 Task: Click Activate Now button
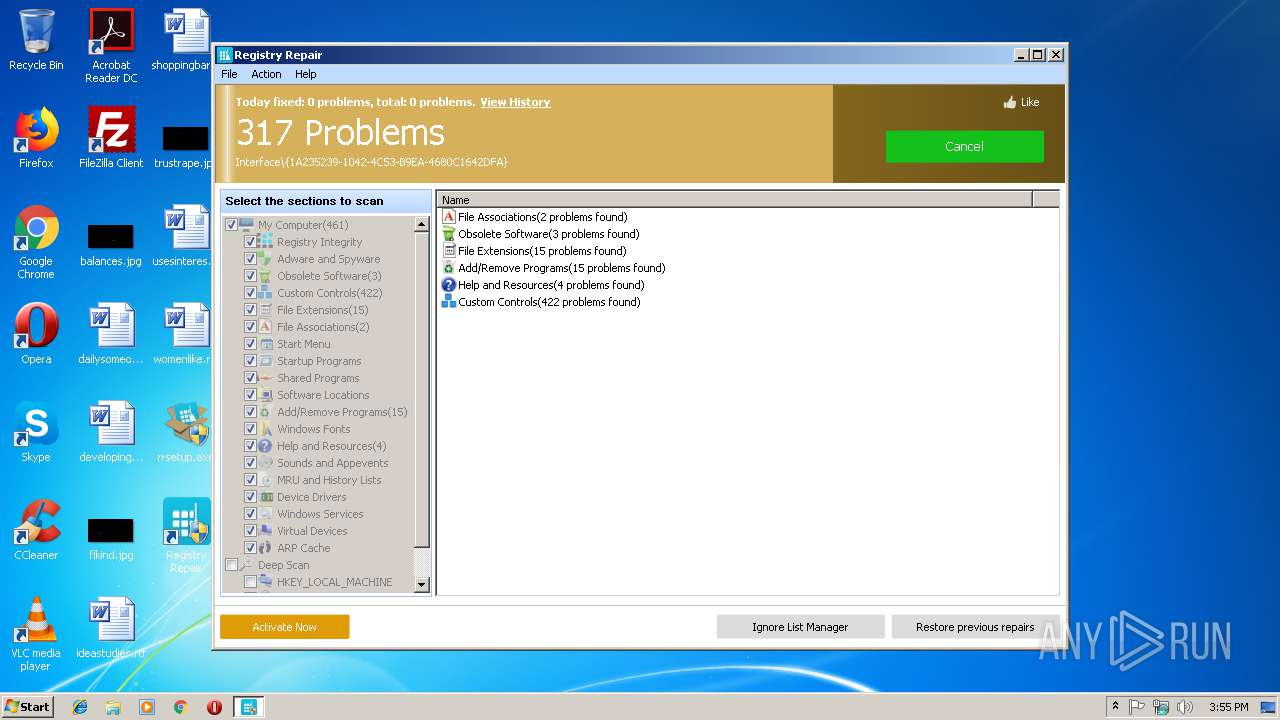[x=284, y=627]
